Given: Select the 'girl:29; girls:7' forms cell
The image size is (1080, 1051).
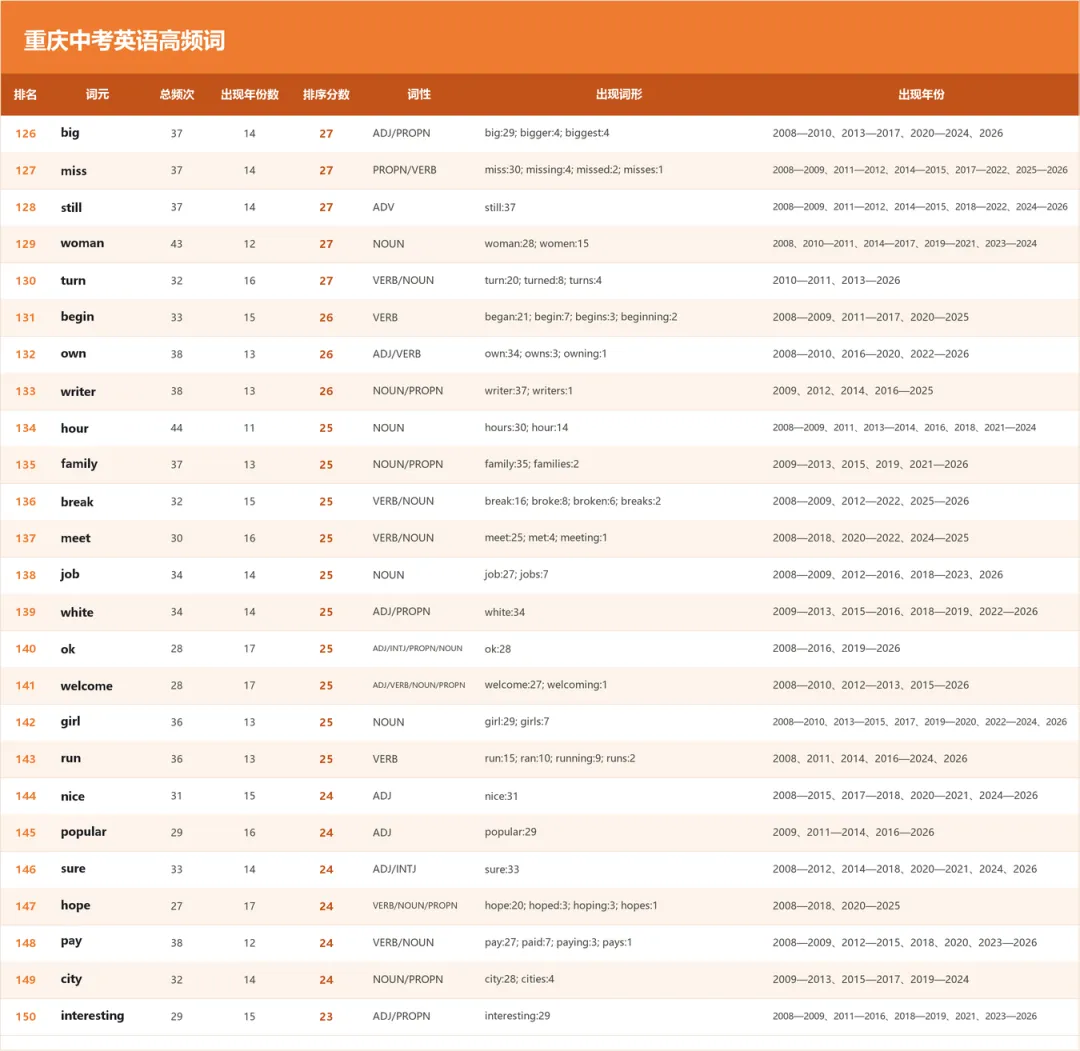Looking at the screenshot, I should 517,722.
